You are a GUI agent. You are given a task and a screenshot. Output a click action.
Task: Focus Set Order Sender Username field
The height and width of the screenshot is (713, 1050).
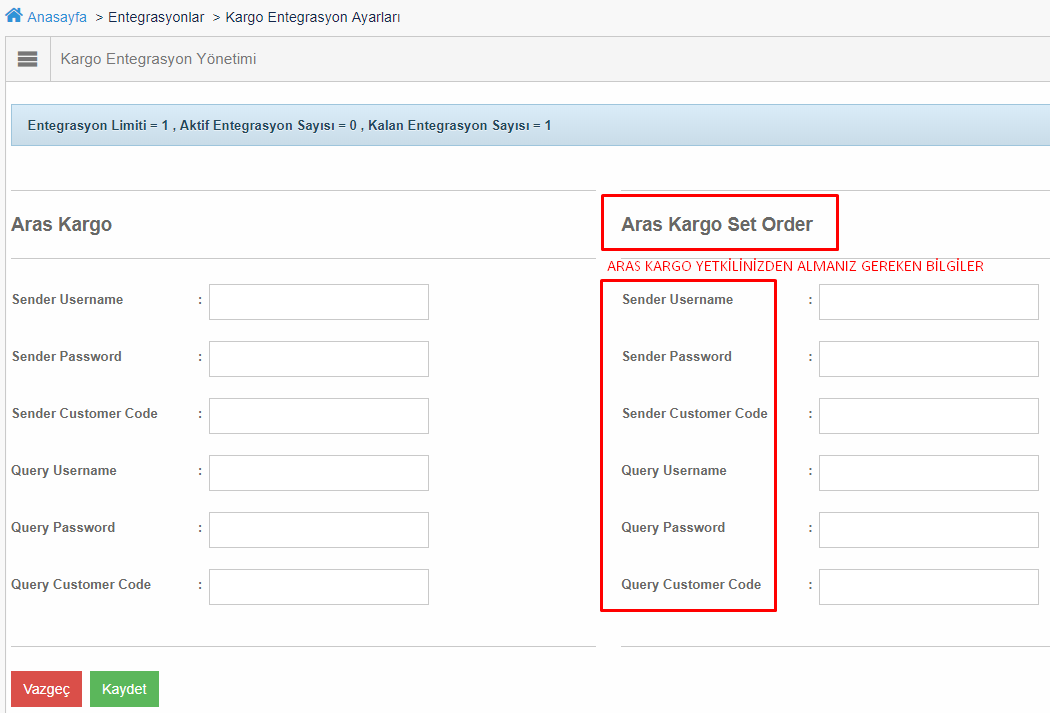click(929, 302)
